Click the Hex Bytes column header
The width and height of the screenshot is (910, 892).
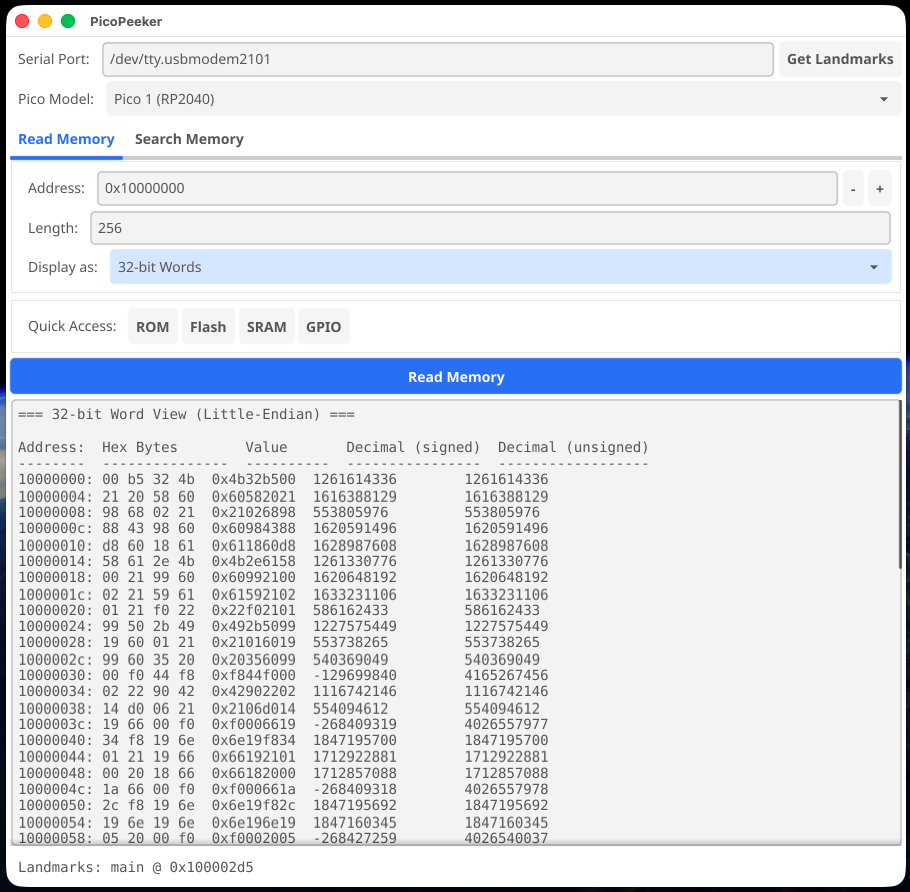[140, 447]
